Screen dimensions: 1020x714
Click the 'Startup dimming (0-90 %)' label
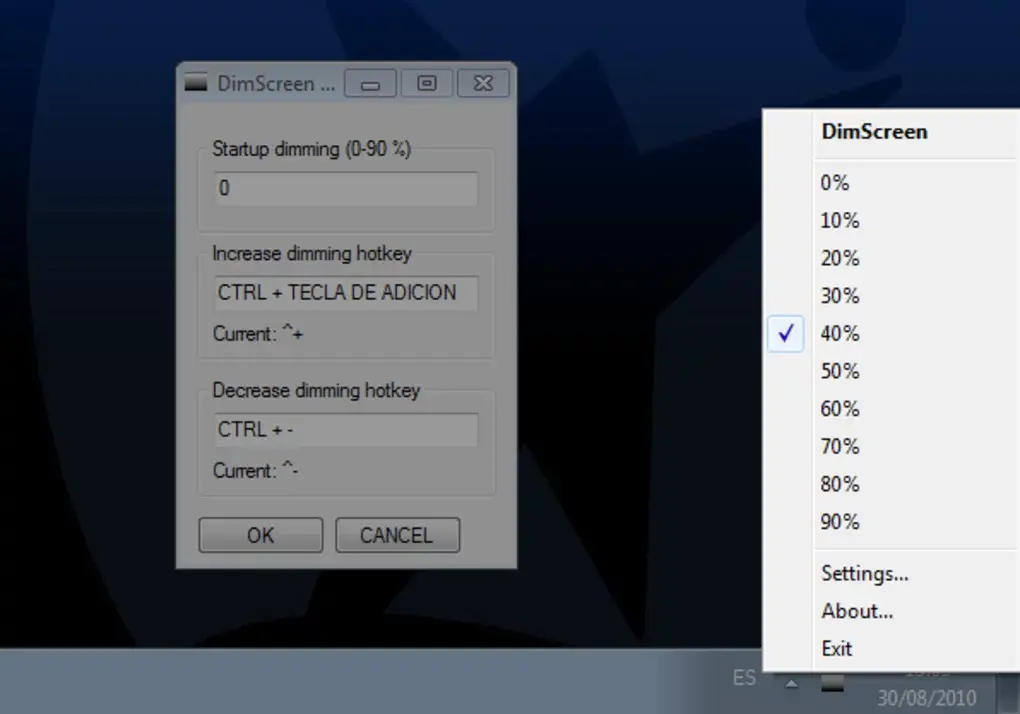point(312,149)
